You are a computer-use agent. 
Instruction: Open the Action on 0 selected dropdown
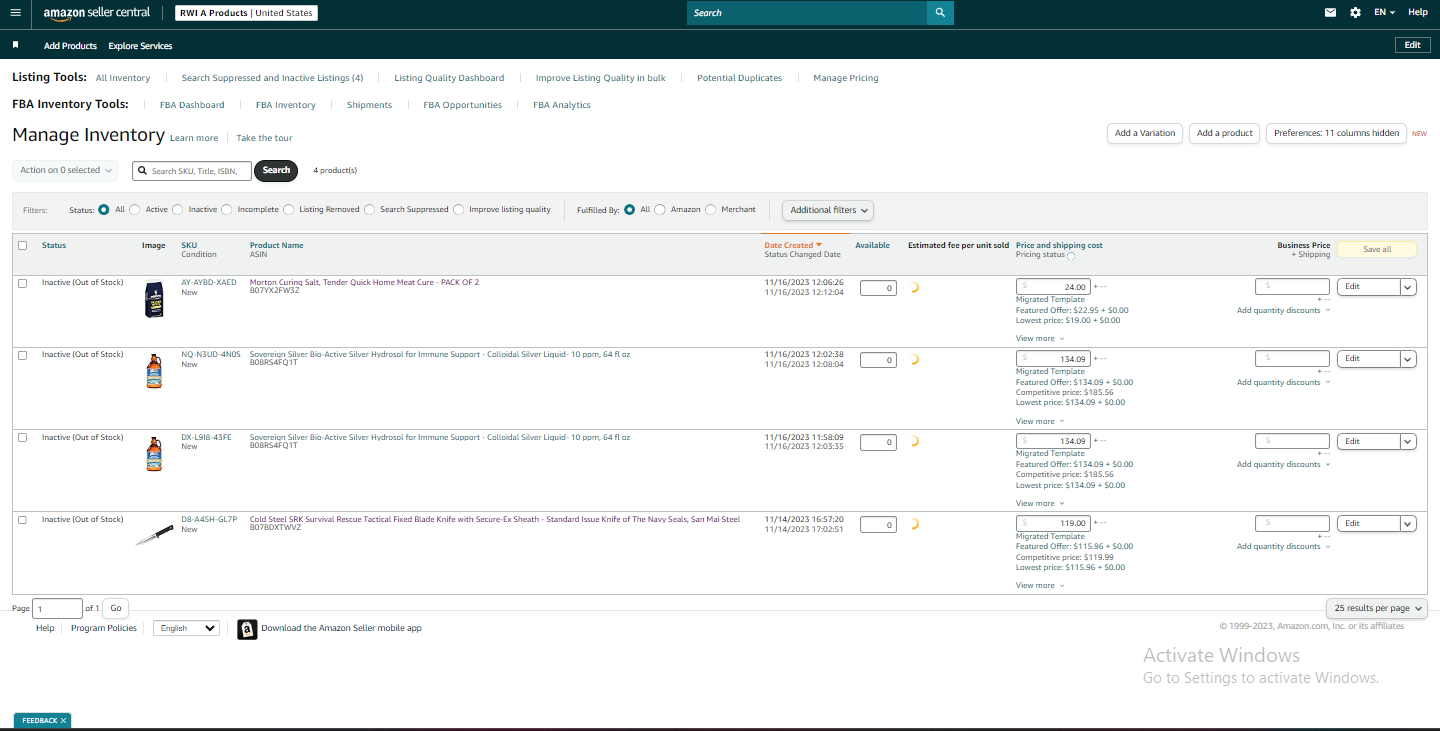(x=65, y=170)
